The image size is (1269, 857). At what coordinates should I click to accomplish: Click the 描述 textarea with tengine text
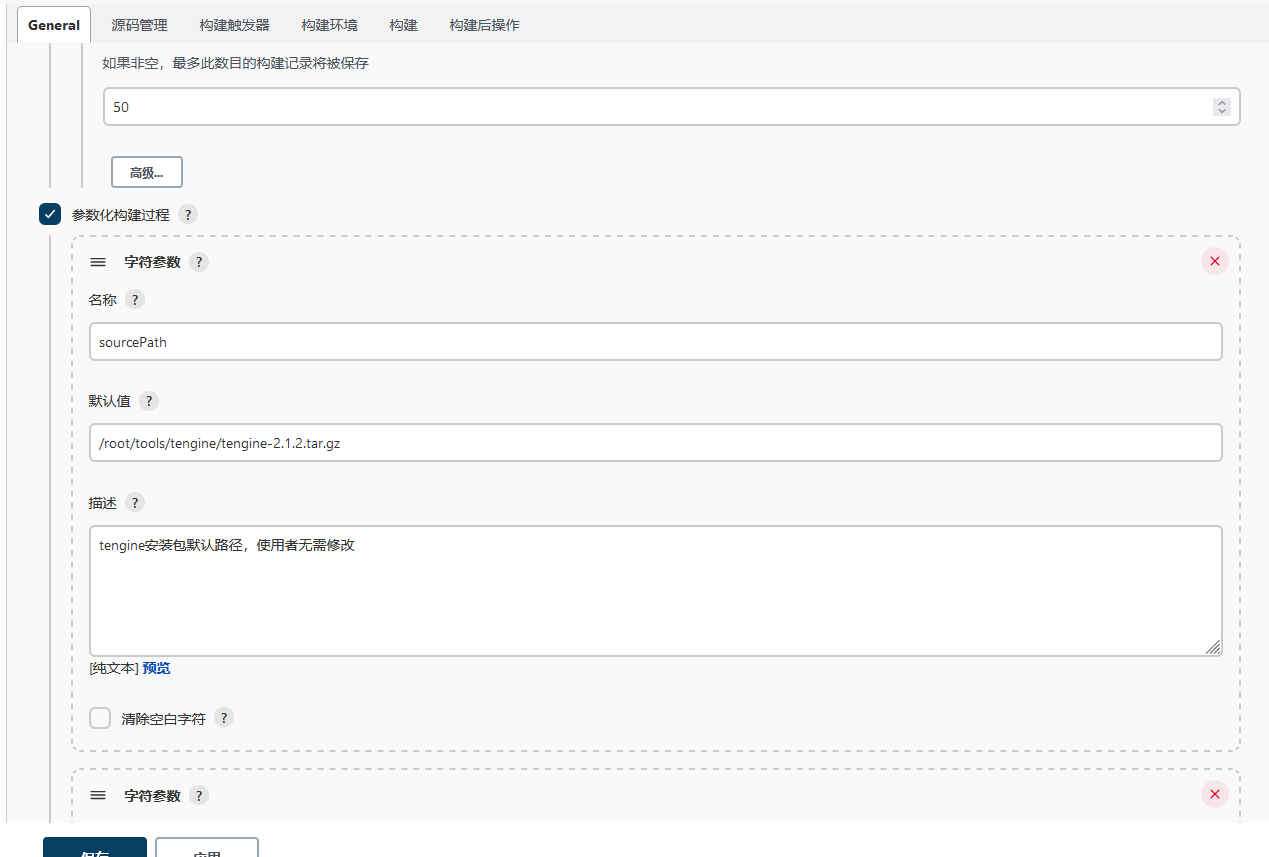tap(655, 591)
